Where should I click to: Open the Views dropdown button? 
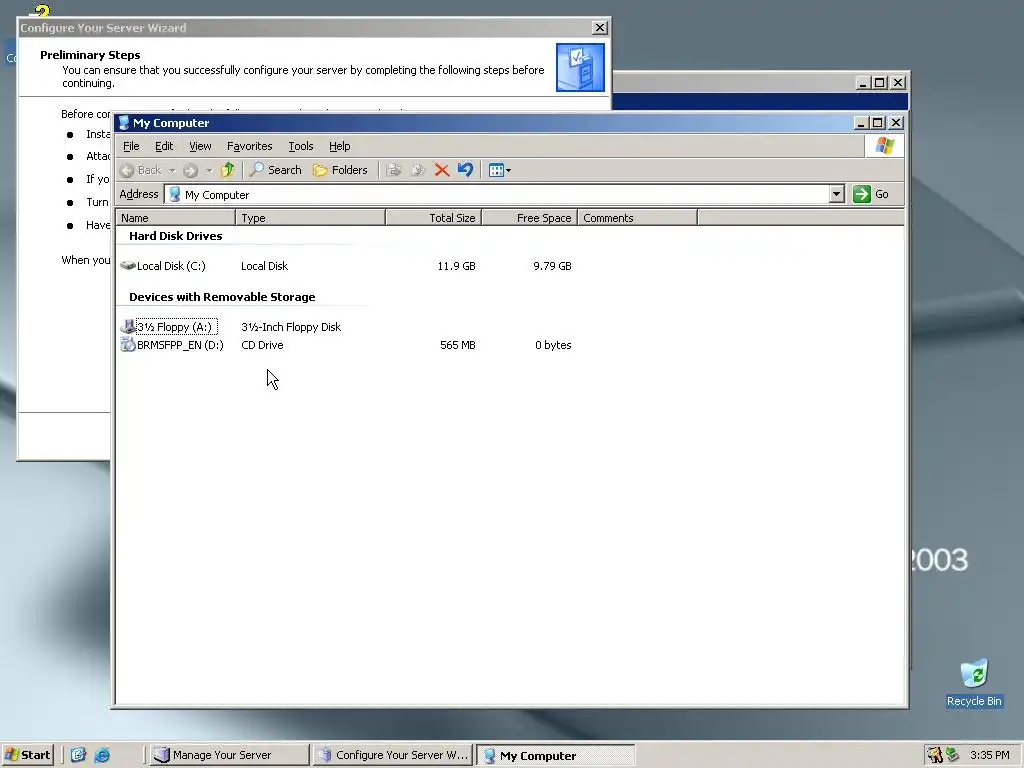pos(500,170)
